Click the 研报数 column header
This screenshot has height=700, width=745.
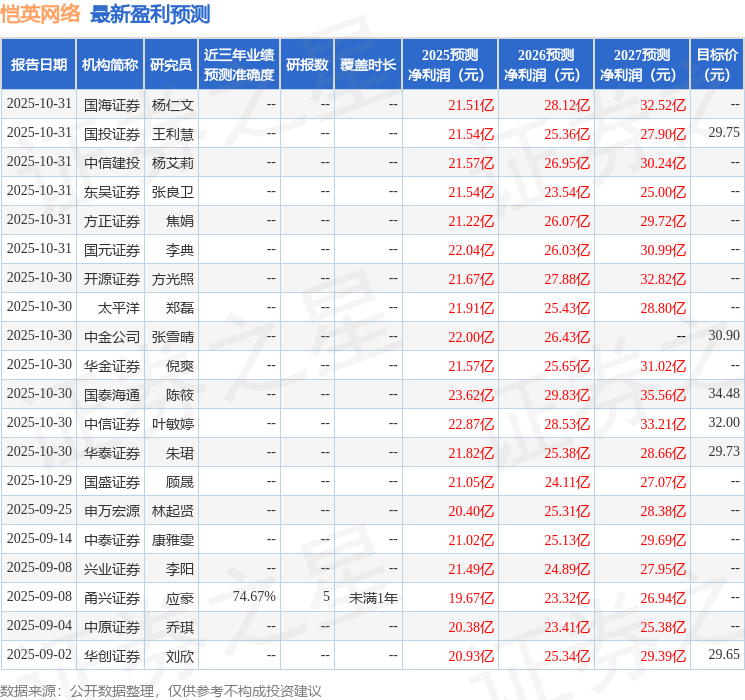pyautogui.click(x=307, y=65)
